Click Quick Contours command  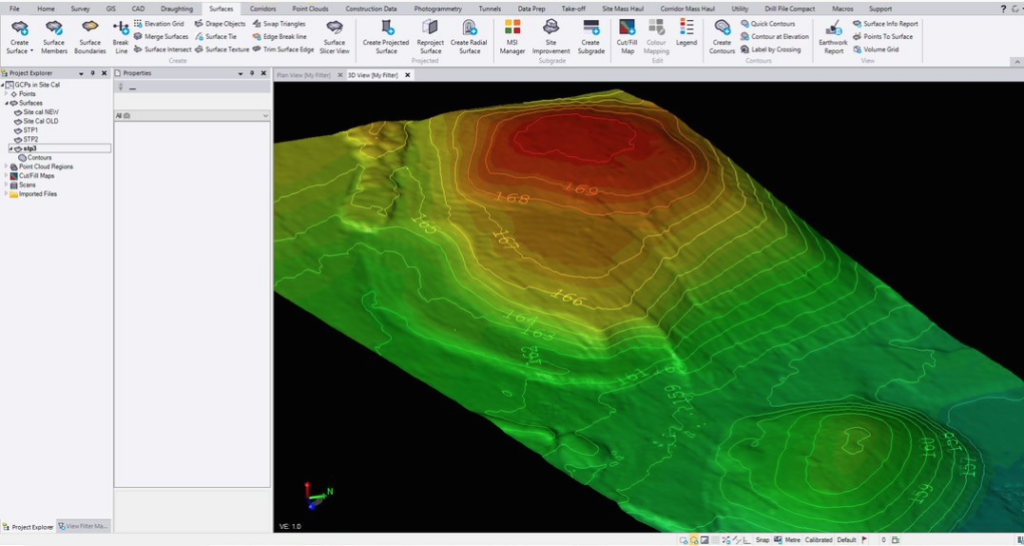pos(768,24)
